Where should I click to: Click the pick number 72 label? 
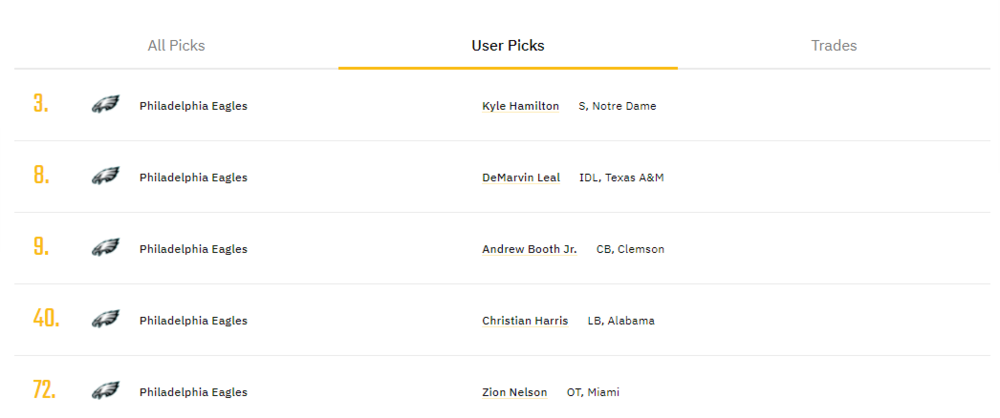click(x=44, y=391)
